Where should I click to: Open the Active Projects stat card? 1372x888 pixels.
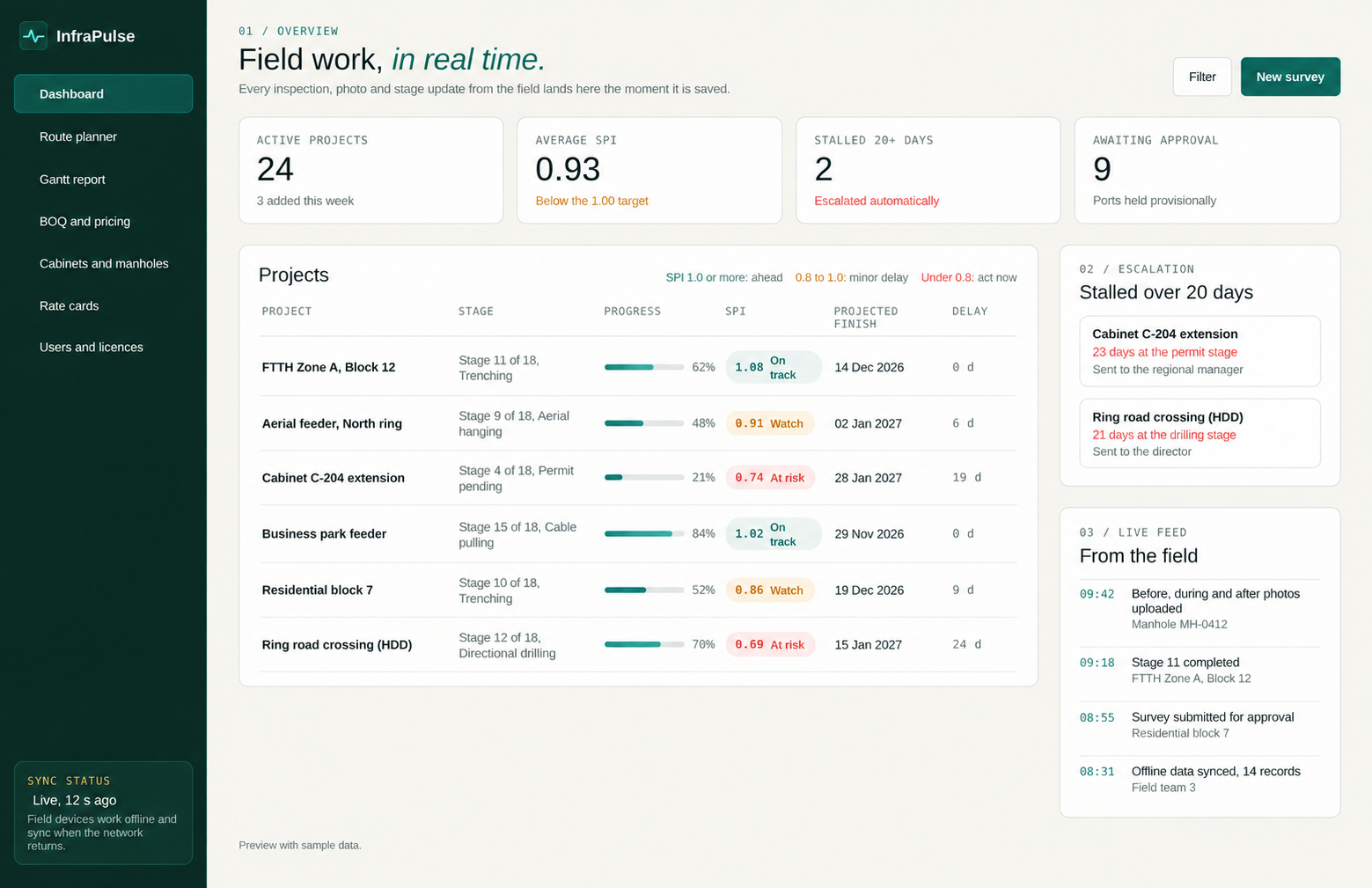point(371,171)
